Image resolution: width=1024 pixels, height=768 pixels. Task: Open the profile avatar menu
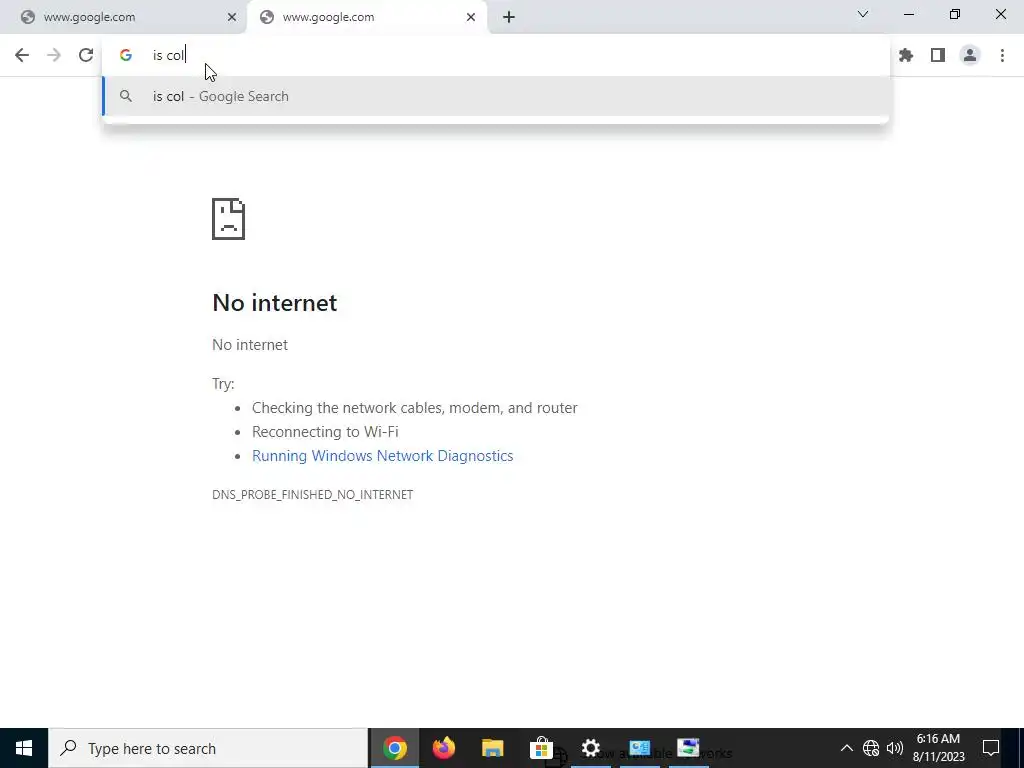pyautogui.click(x=970, y=55)
